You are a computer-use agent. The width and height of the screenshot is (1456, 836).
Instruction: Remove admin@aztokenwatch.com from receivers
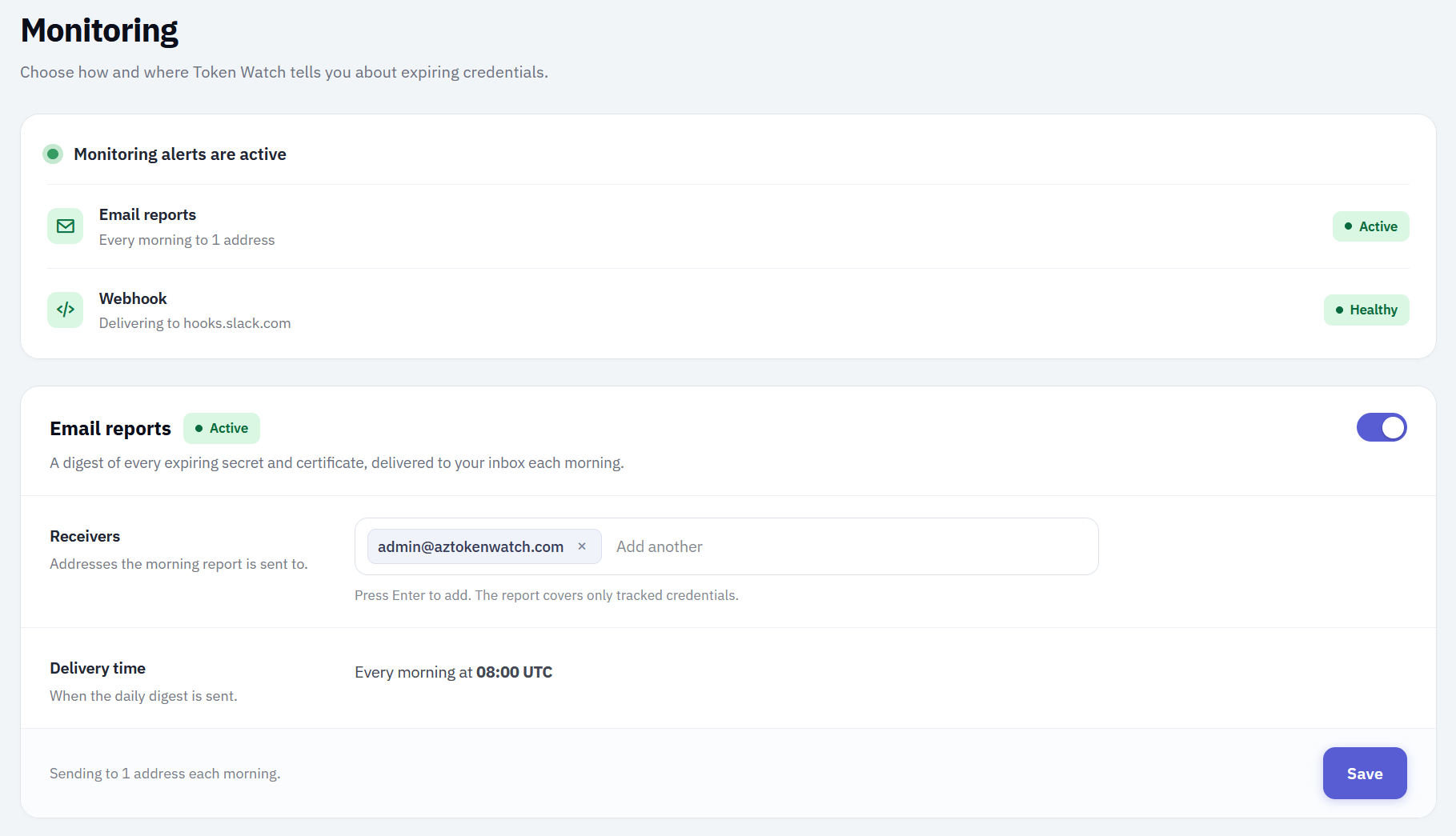[x=582, y=546]
